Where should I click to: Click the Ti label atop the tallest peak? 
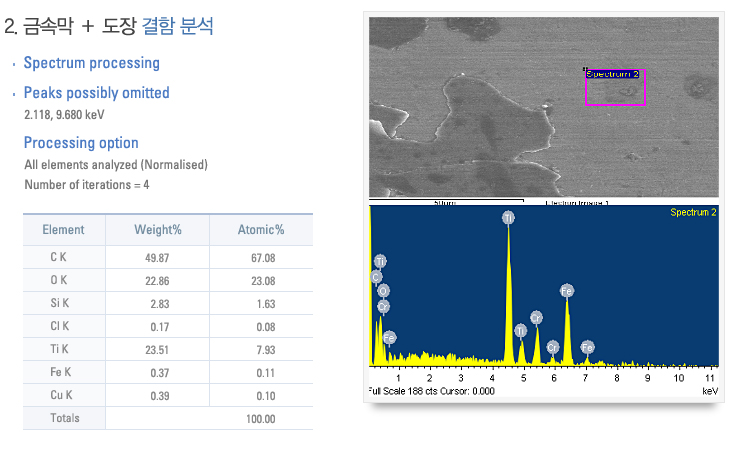pos(508,217)
